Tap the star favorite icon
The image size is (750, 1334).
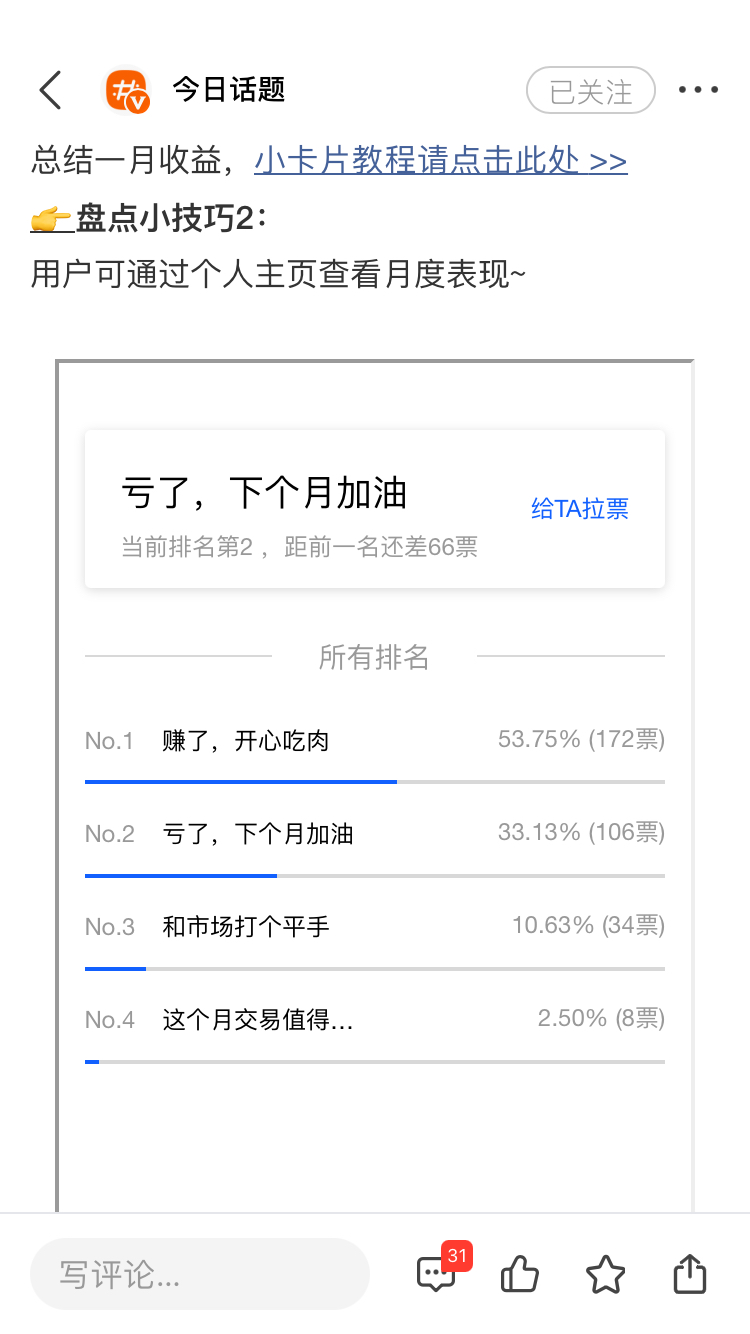[x=605, y=1274]
